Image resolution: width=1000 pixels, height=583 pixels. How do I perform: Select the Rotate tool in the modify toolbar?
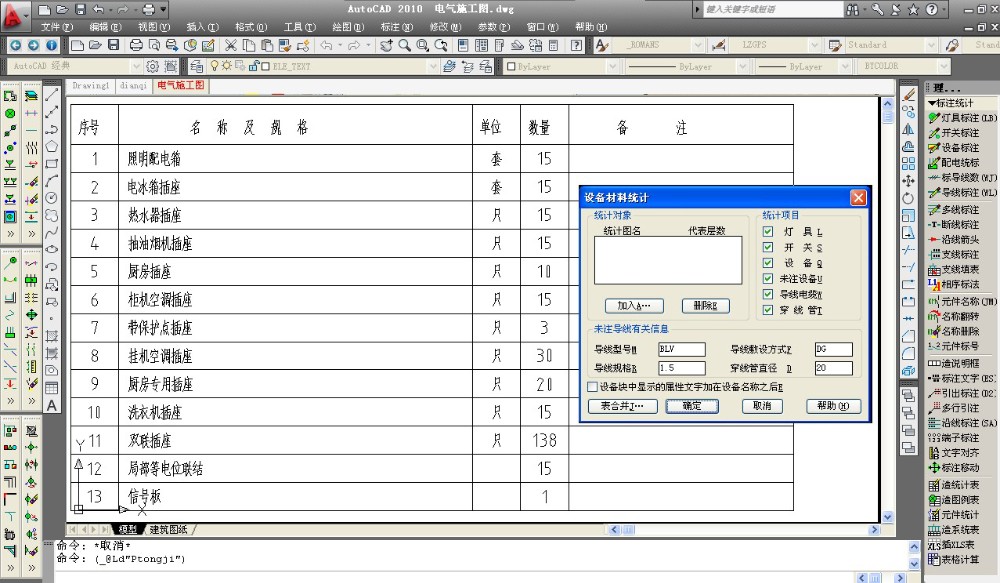(x=909, y=198)
